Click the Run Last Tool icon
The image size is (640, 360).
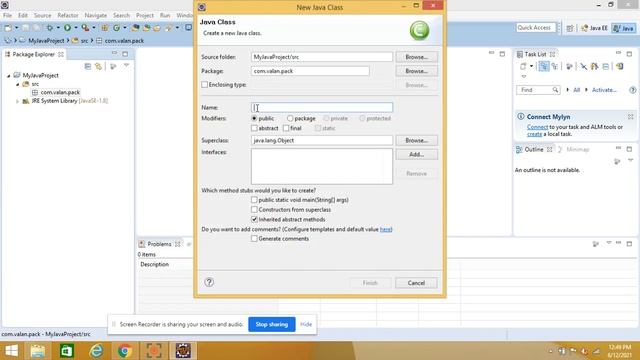point(85,28)
